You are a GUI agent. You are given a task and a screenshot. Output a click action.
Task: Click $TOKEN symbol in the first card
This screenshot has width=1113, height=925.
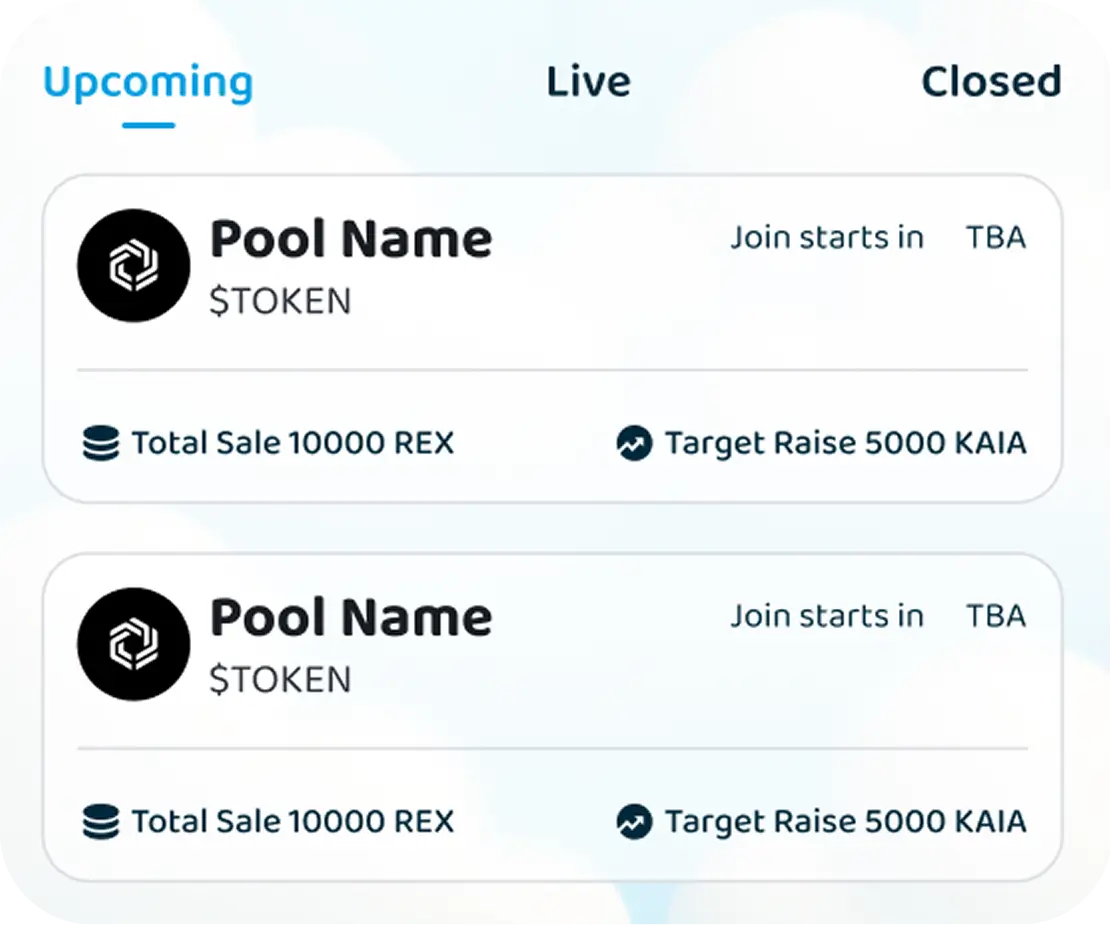(280, 301)
